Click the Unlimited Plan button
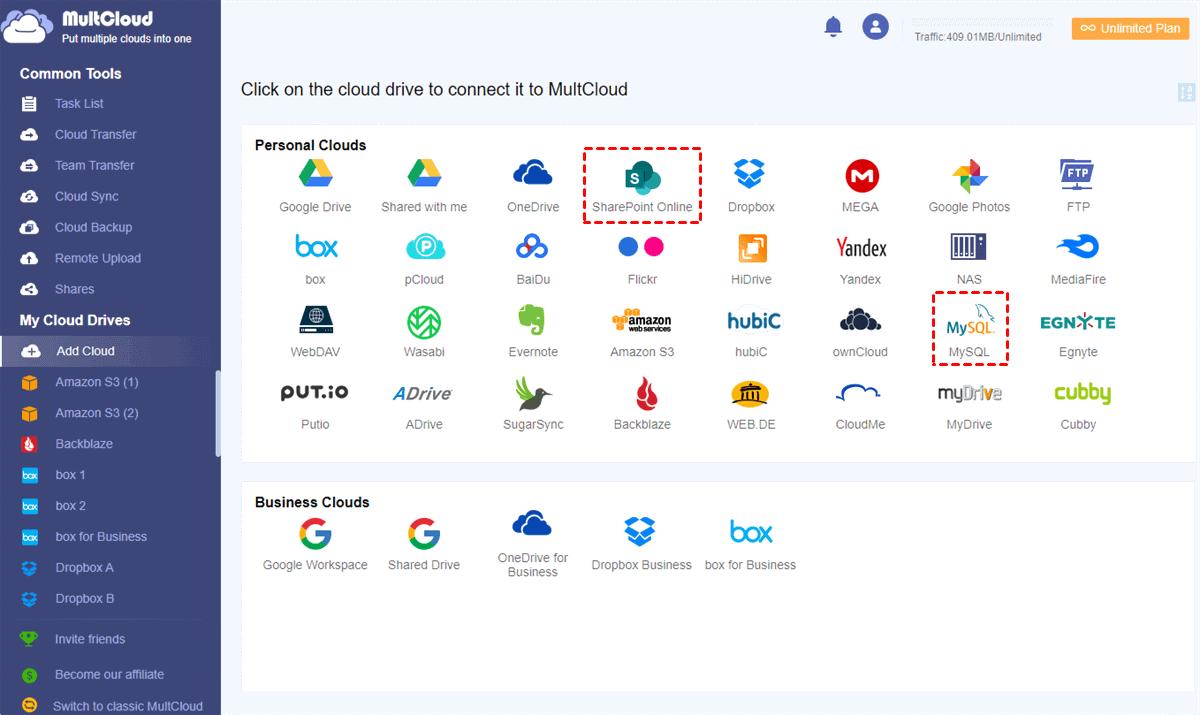 coord(1130,29)
